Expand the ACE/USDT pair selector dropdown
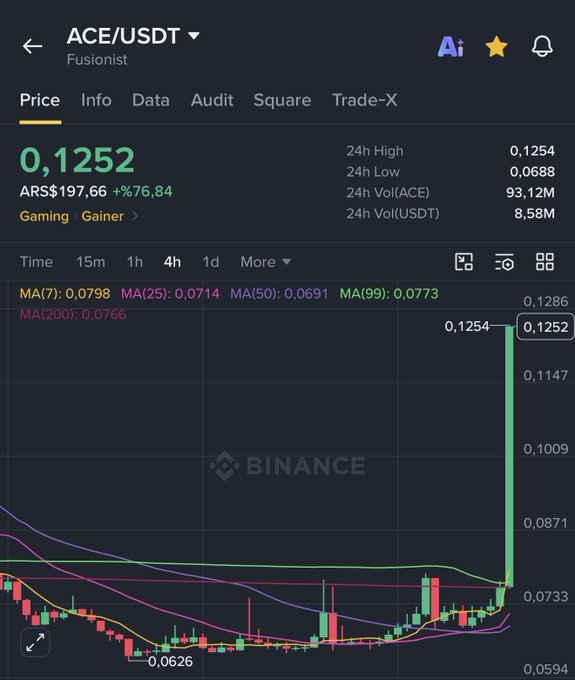Viewport: 575px width, 680px height. point(194,35)
